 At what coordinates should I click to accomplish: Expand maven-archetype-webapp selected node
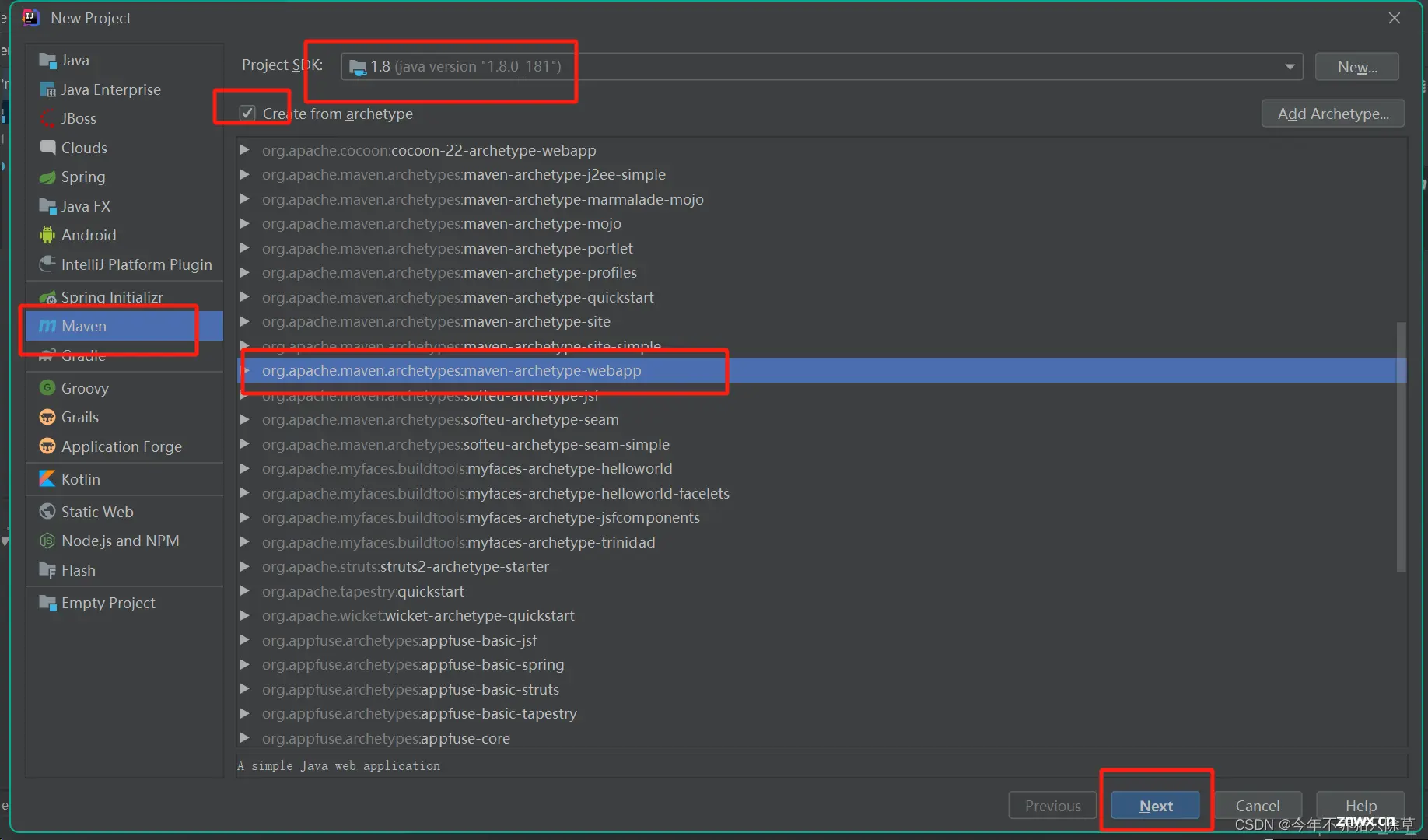247,370
